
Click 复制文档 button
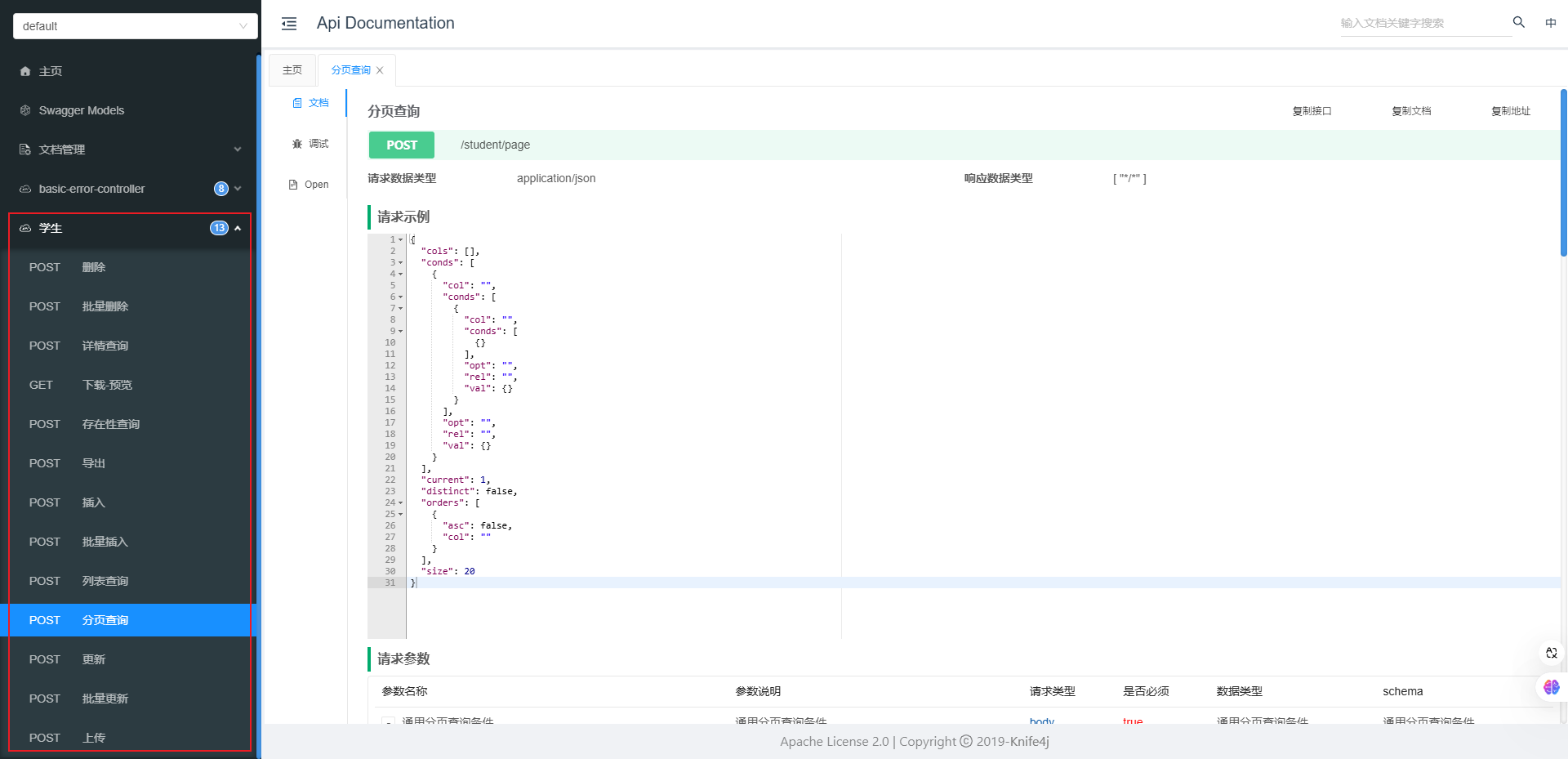pos(1412,111)
